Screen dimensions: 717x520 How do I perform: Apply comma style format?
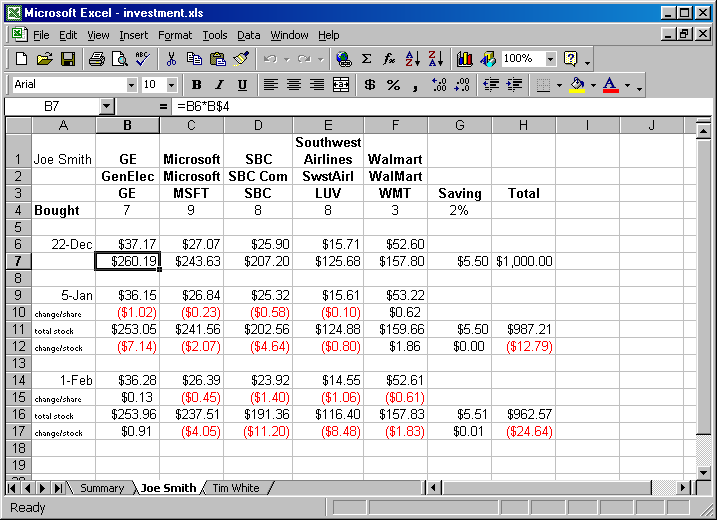(x=415, y=85)
